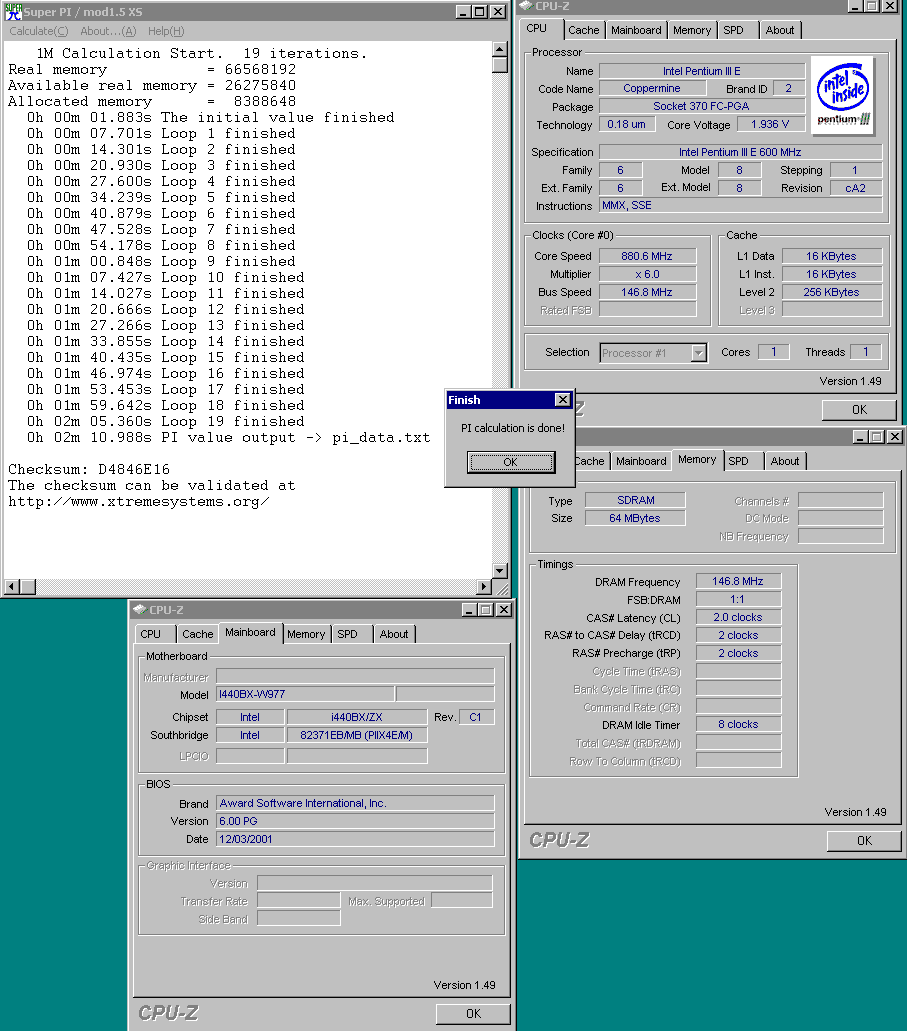Click the Southbridge 82371EB/MB (PIIX4E/M) field
The height and width of the screenshot is (1031, 907).
click(356, 735)
